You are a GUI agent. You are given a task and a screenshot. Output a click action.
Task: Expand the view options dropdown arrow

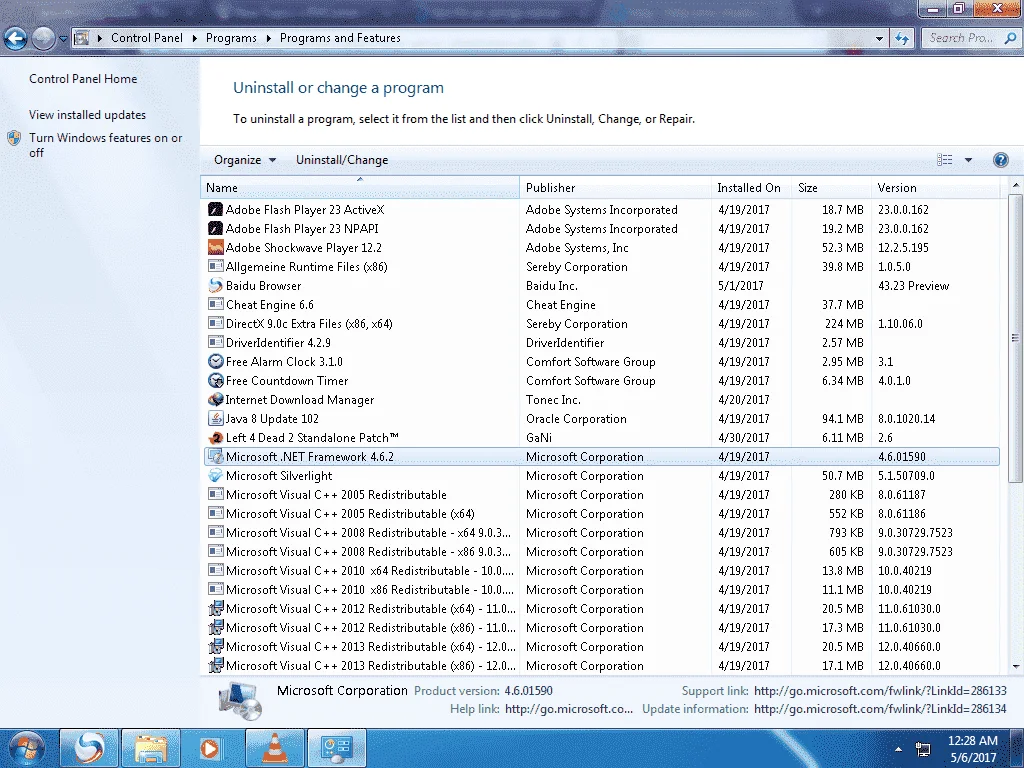coord(968,160)
